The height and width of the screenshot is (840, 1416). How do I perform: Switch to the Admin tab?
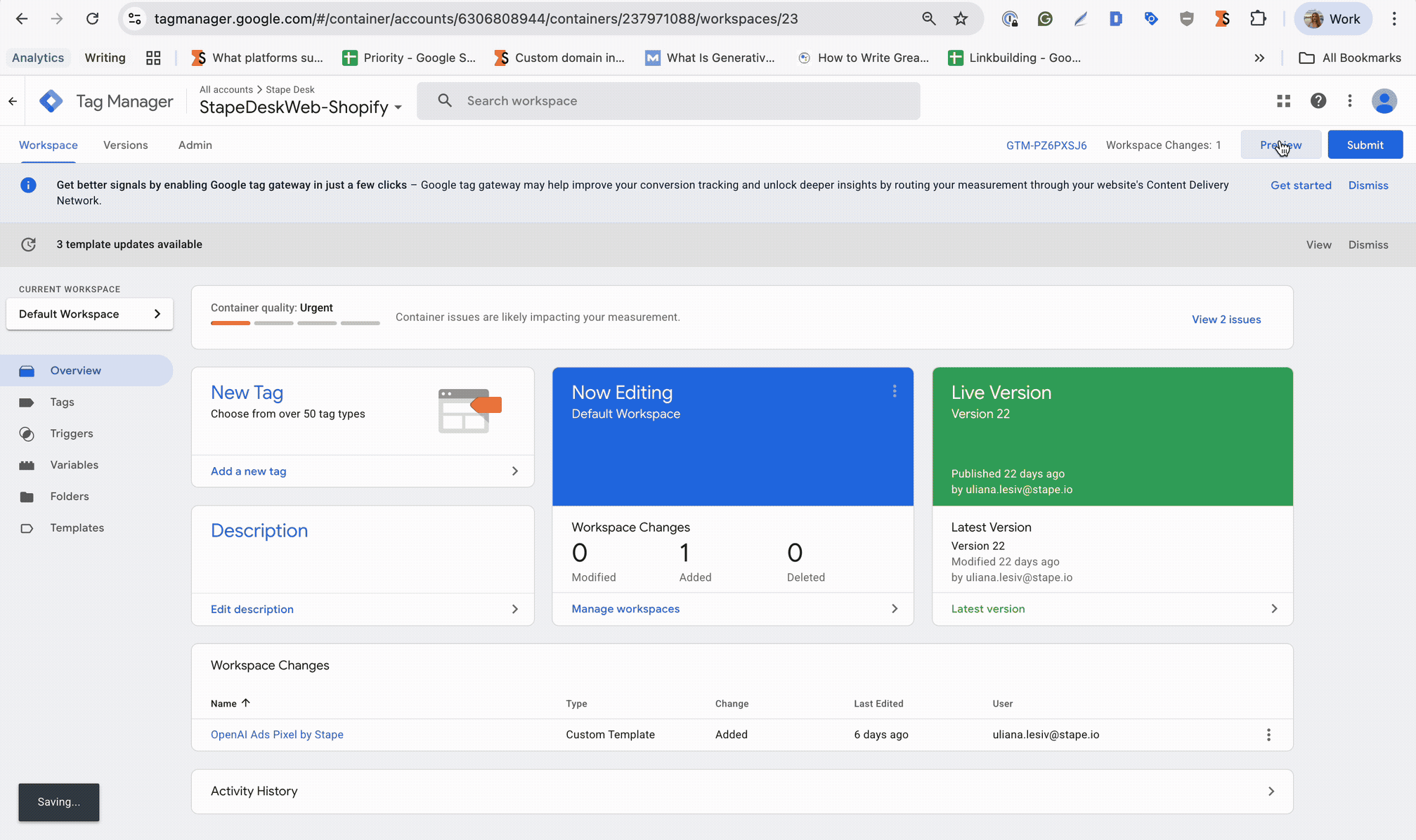(195, 145)
